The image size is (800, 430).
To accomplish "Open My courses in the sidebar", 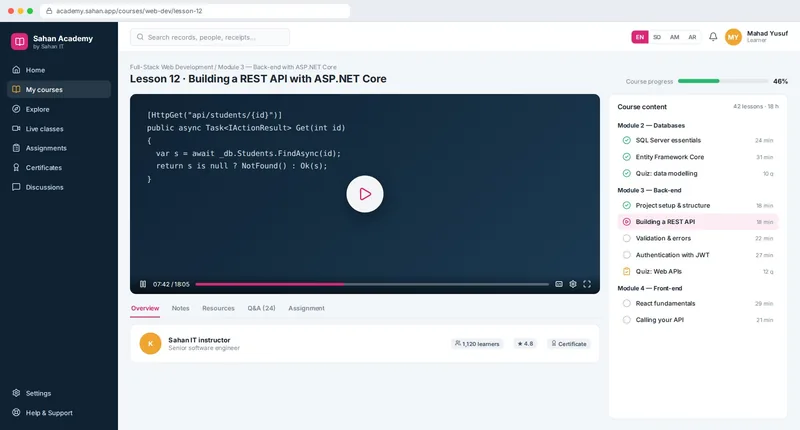I will coord(59,89).
